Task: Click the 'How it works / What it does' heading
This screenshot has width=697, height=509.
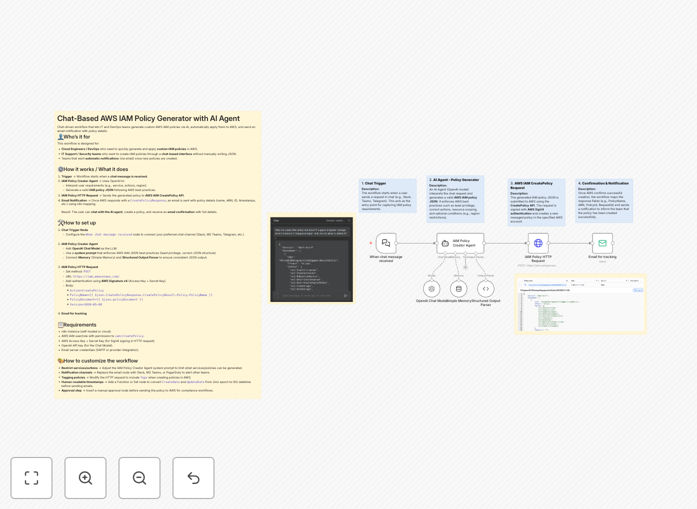Action: tap(93, 169)
